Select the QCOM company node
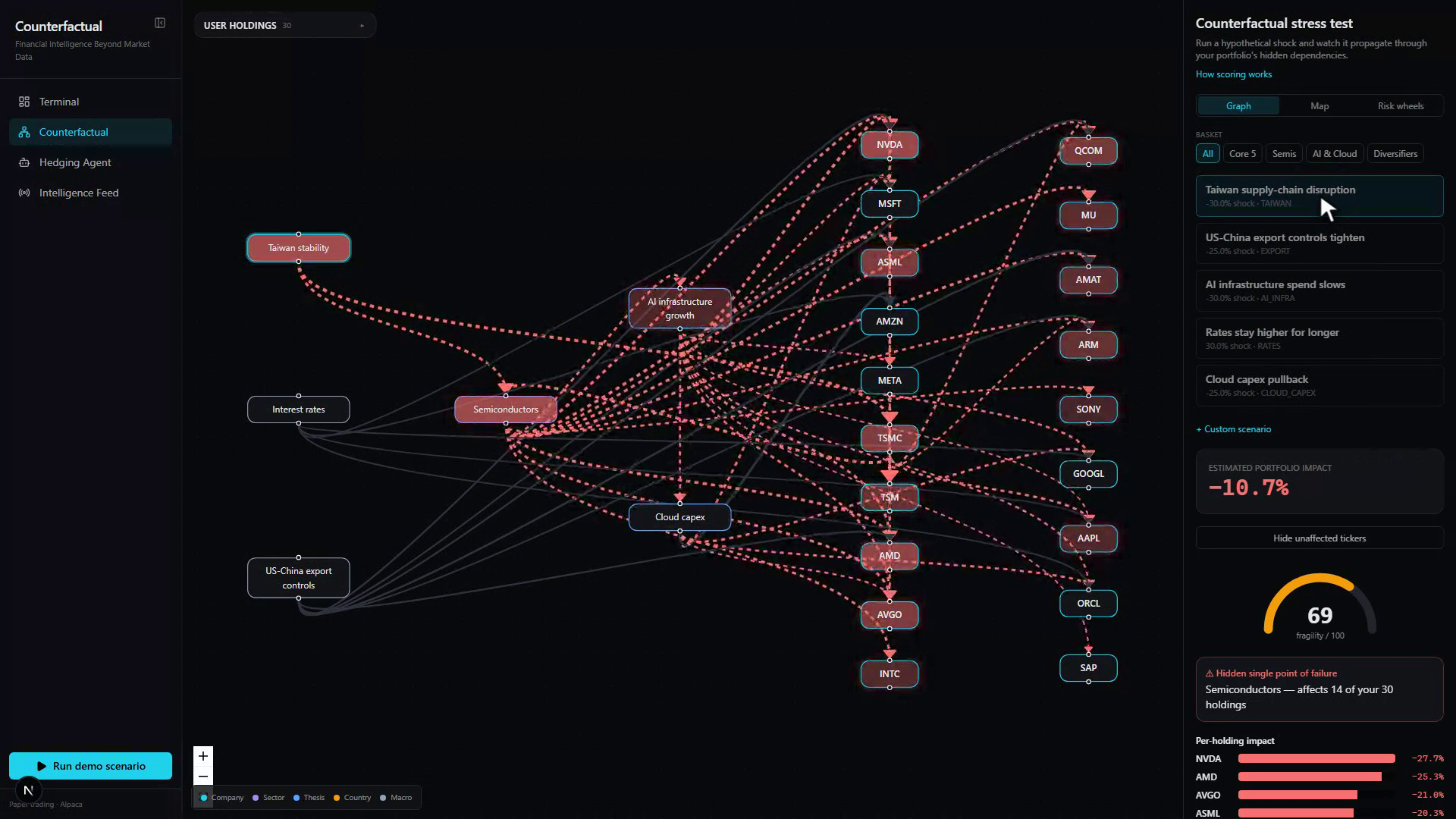The height and width of the screenshot is (819, 1456). coord(1088,151)
